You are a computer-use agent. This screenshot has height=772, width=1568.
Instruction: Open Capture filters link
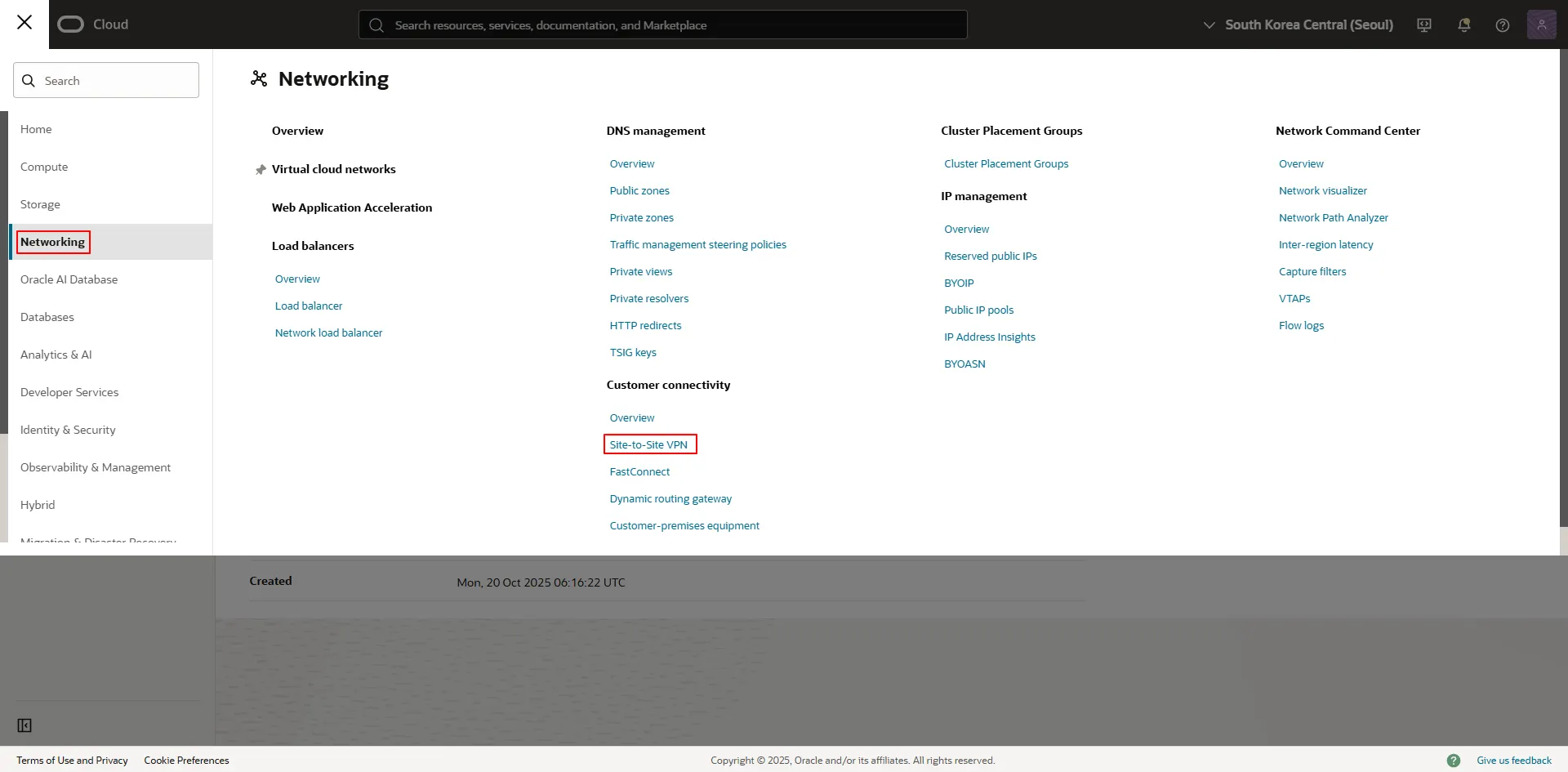tap(1312, 271)
